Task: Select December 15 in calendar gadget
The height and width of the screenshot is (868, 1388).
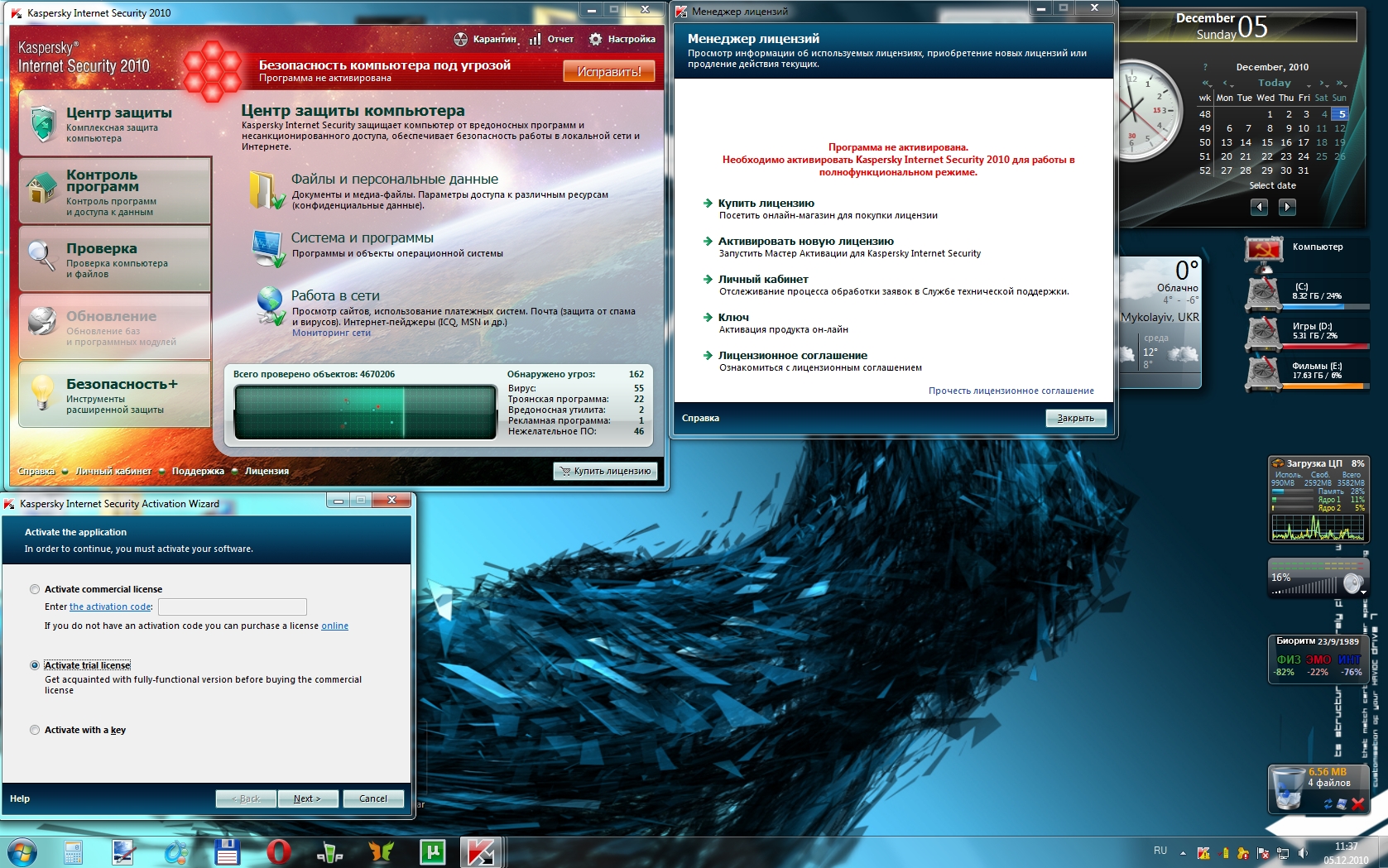Action: 1267,142
